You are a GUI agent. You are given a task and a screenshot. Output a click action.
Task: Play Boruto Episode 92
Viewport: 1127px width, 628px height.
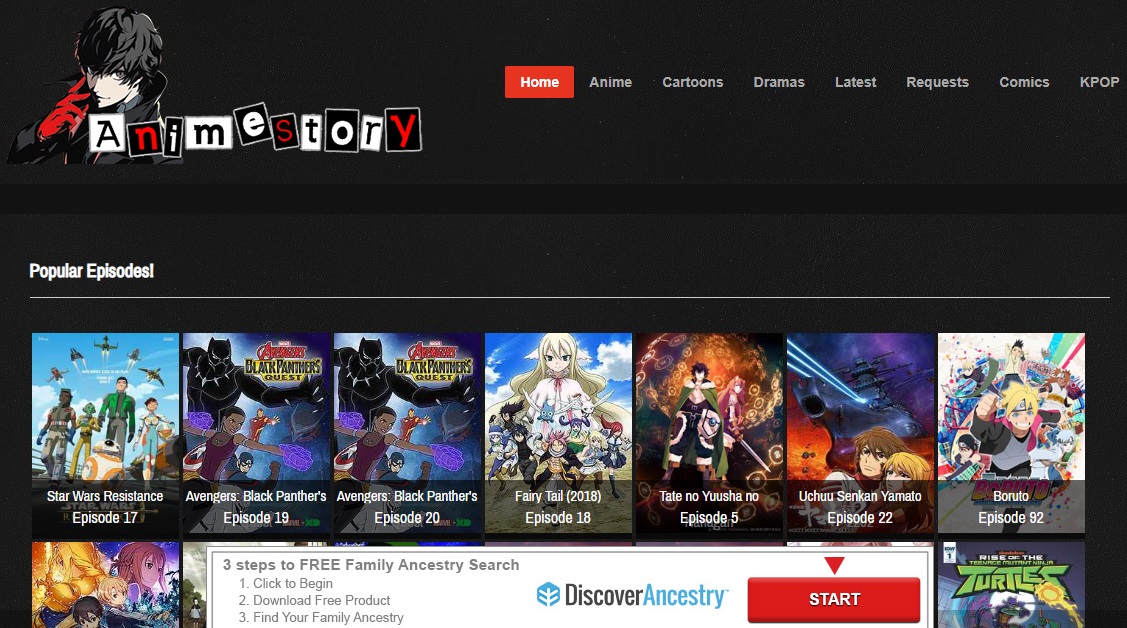tap(1010, 433)
